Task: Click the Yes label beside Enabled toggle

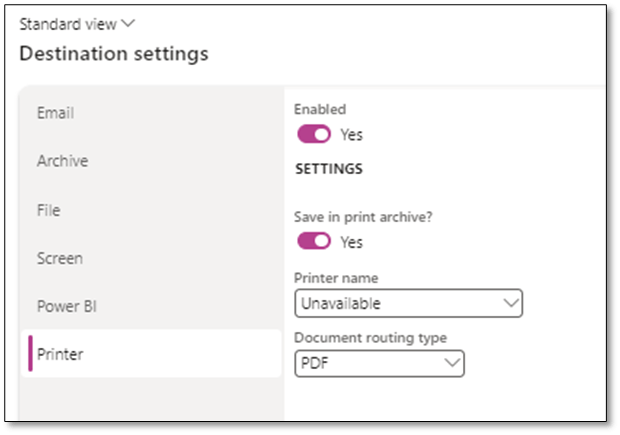Action: click(352, 134)
